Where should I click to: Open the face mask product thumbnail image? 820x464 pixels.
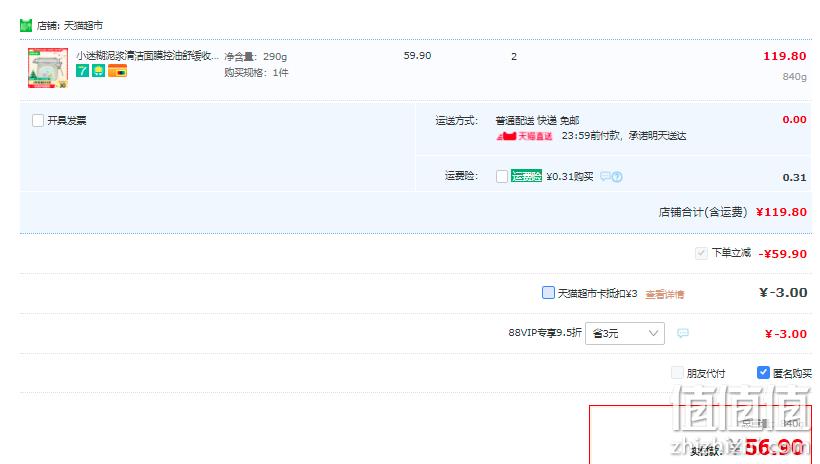[x=48, y=68]
